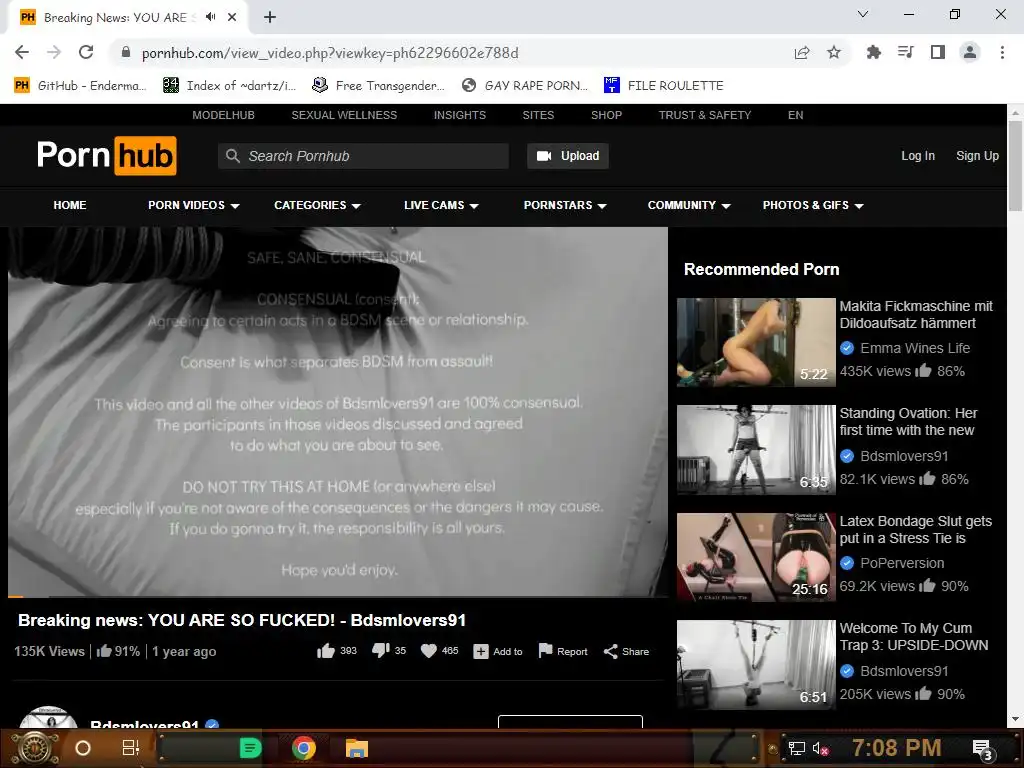Image resolution: width=1024 pixels, height=768 pixels.
Task: Open the Extensions puzzle icon
Action: pos(873,52)
